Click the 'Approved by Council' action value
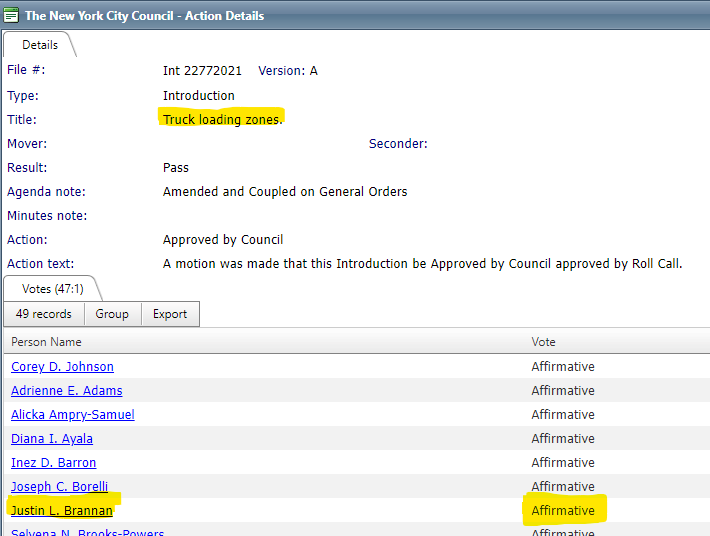The image size is (710, 536). (x=223, y=239)
